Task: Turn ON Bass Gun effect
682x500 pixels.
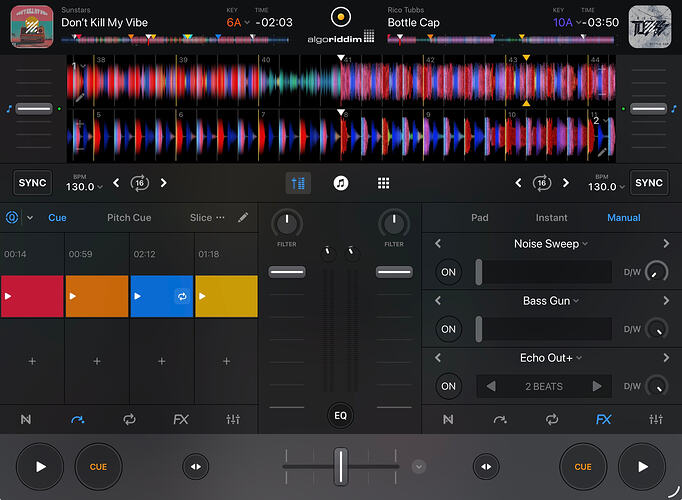Action: [x=448, y=329]
